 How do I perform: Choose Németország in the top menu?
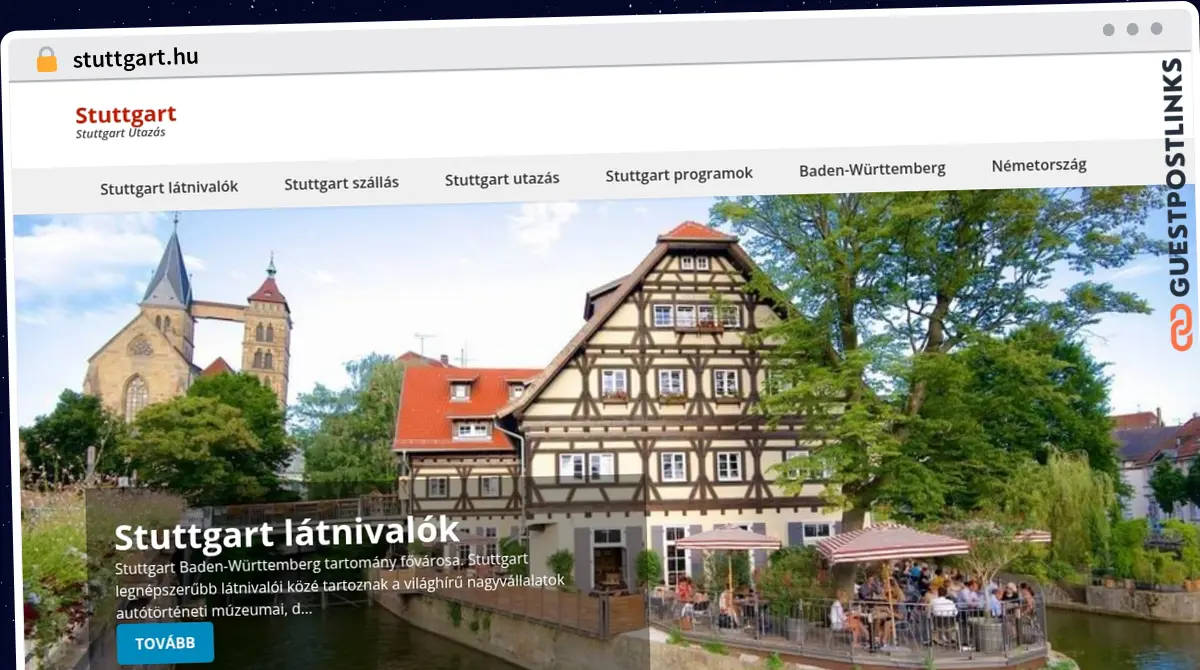coord(1039,165)
